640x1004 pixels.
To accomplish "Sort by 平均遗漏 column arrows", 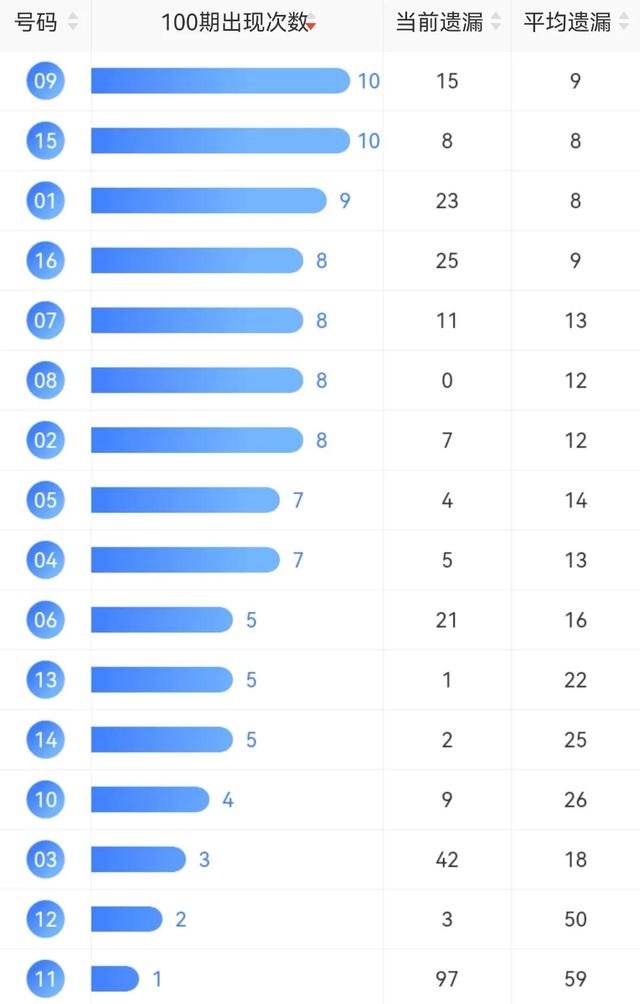I will [624, 22].
